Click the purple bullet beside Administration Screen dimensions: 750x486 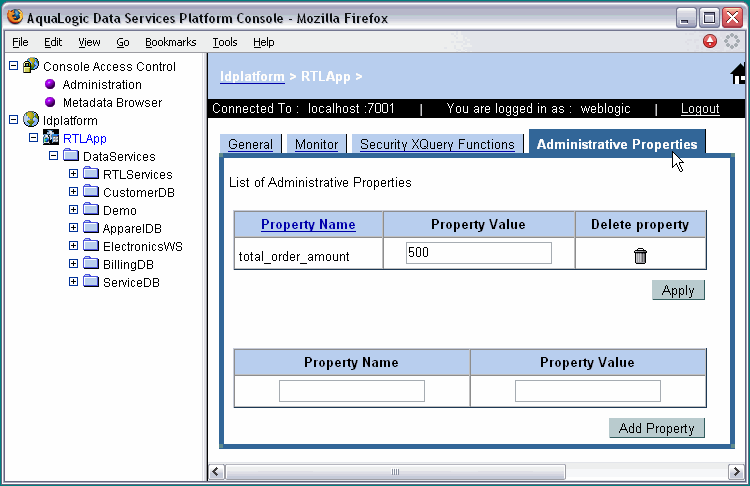coord(50,84)
